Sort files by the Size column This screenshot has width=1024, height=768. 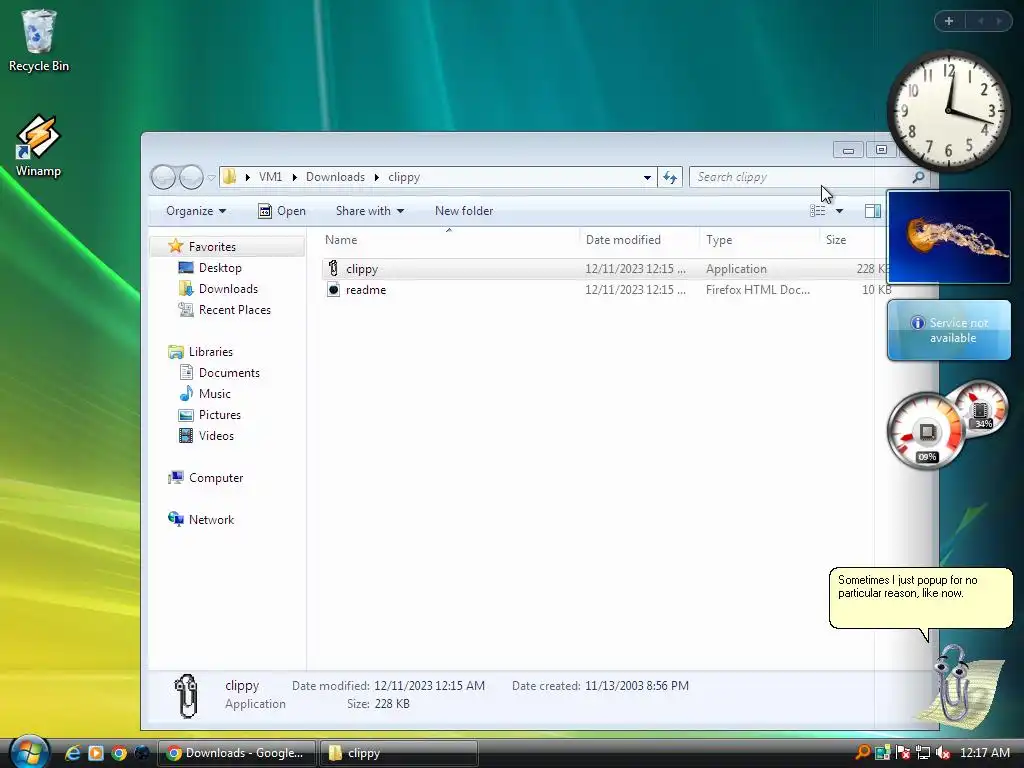836,240
